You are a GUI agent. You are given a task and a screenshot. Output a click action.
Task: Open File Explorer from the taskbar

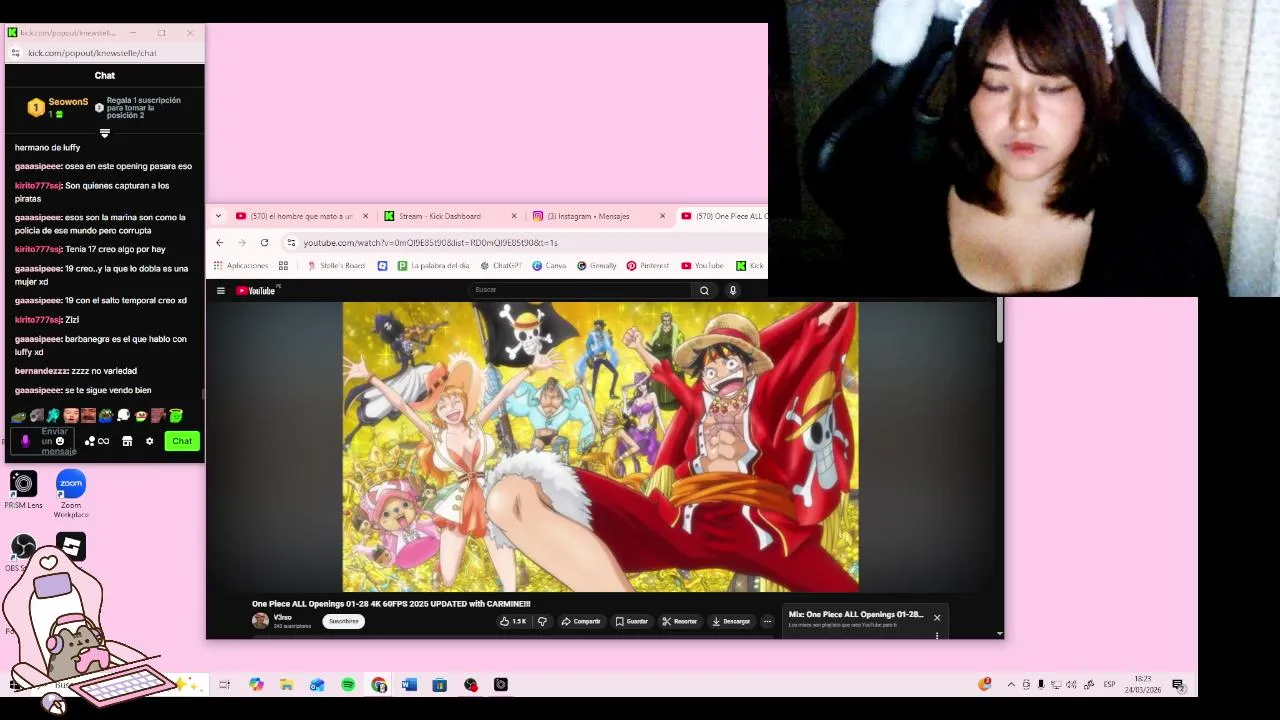(x=287, y=685)
